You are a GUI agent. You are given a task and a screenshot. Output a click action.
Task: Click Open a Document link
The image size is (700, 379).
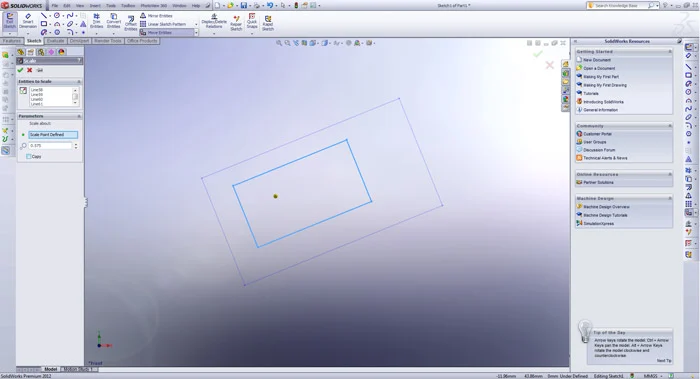(599, 68)
